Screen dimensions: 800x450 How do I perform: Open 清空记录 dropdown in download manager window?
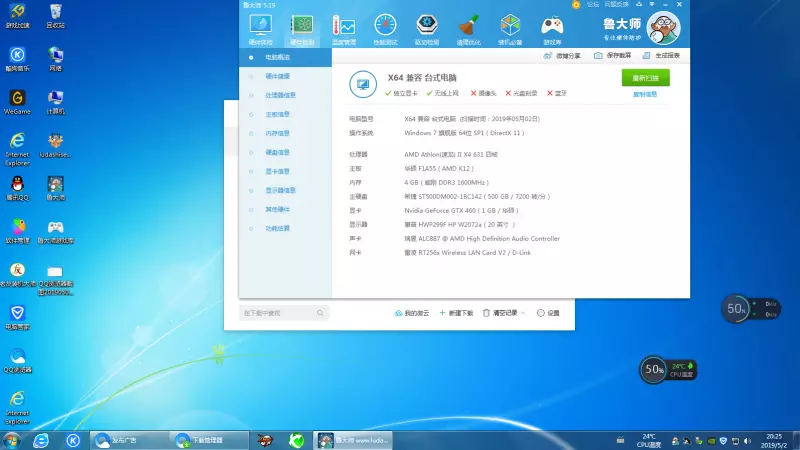point(504,313)
